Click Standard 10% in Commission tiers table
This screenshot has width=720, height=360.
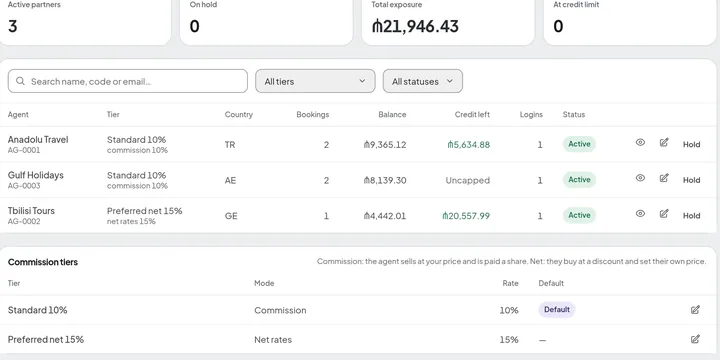[37, 310]
